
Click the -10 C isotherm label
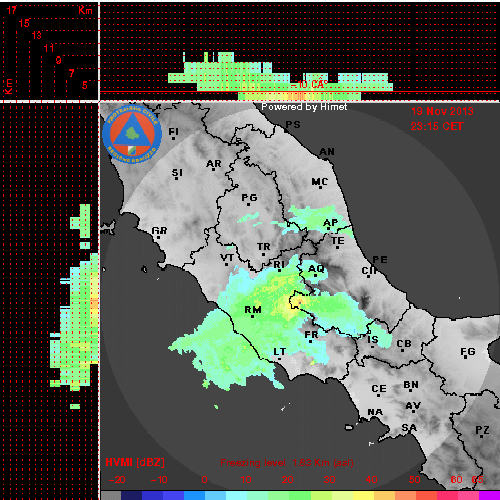click(309, 85)
